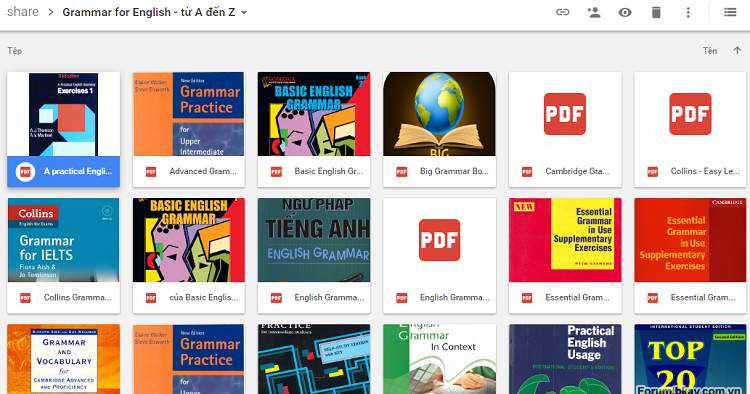Click Ngữ Pháp Tiếng Anh cover thumbnail
Viewport: 750px width, 394px height.
click(314, 240)
